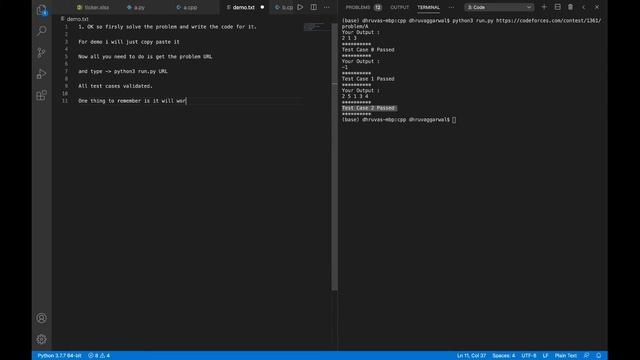Open the Manage gear icon
Image resolution: width=640 pixels, height=360 pixels.
42,339
